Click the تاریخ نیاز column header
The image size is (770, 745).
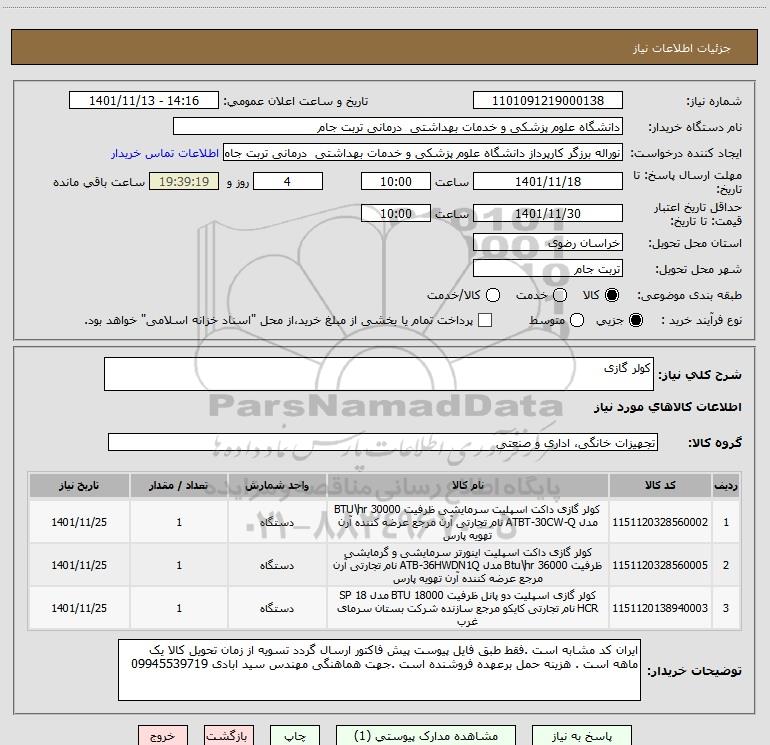point(79,486)
